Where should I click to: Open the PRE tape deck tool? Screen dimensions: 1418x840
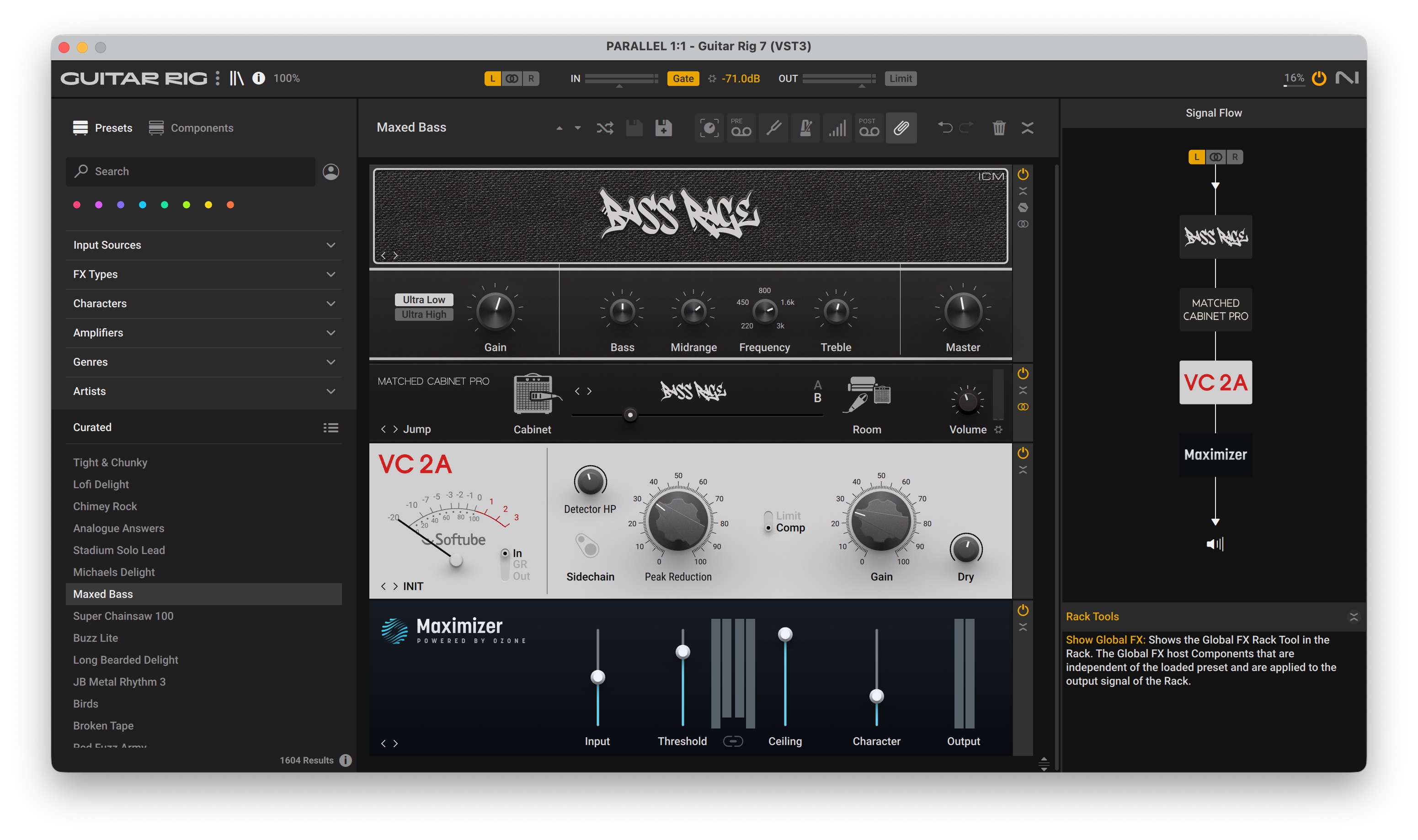click(x=741, y=128)
